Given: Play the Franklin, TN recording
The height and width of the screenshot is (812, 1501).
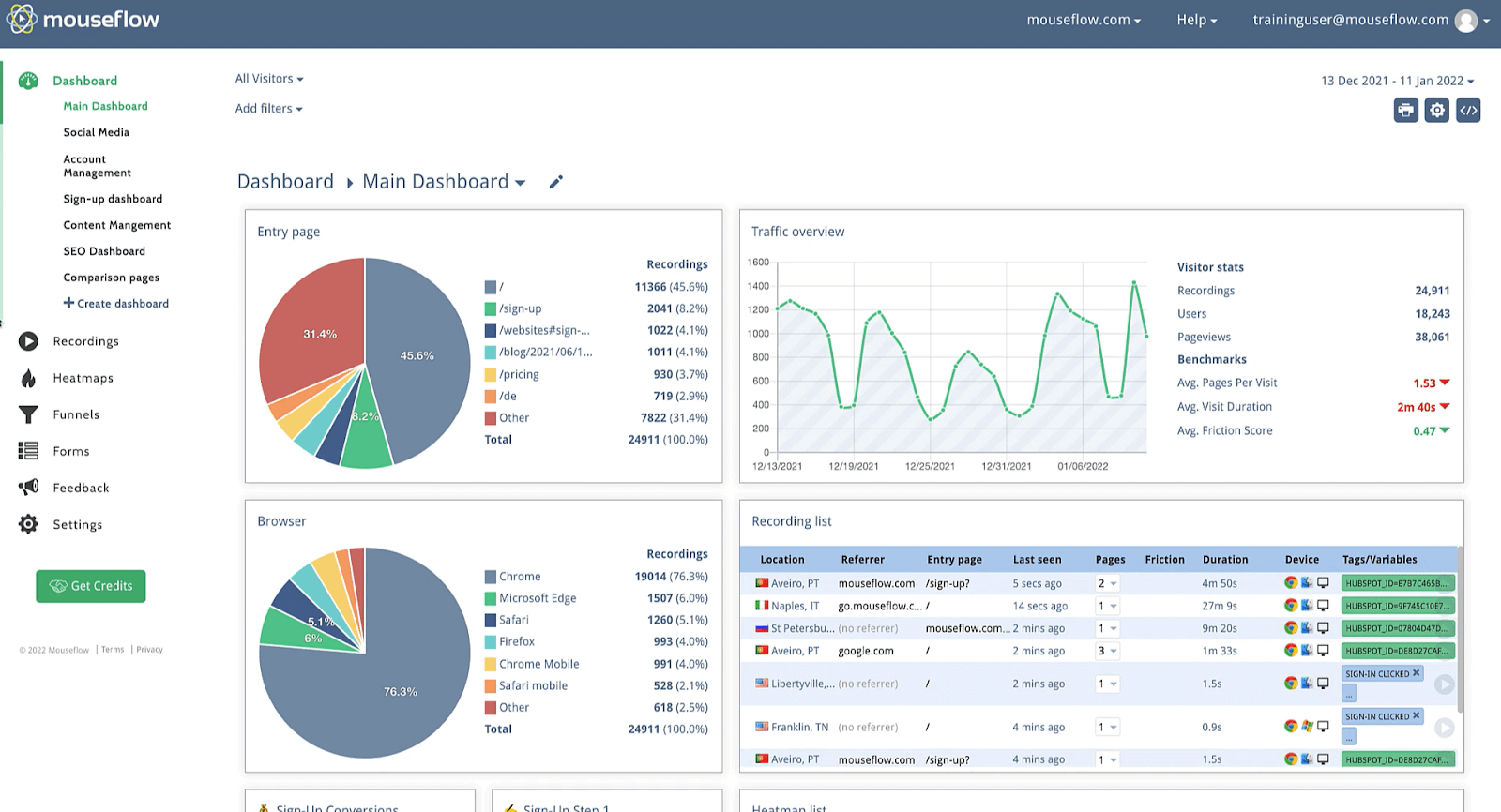Looking at the screenshot, I should click(x=1445, y=728).
